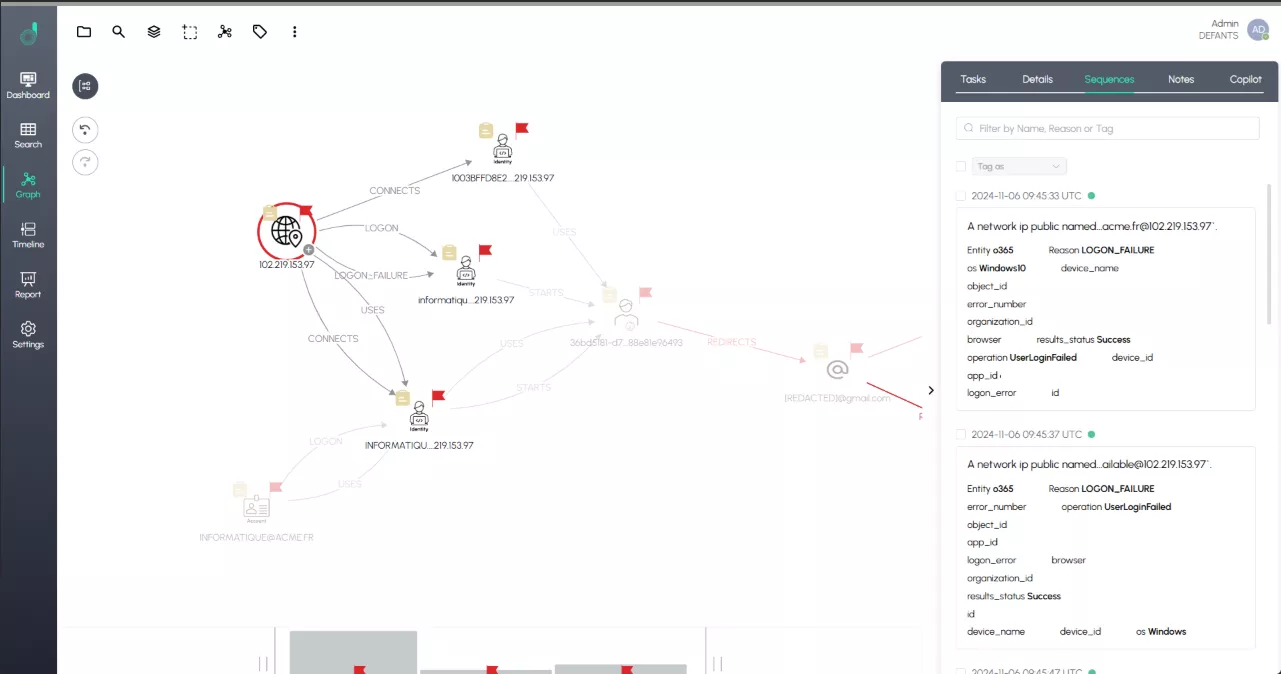Screen dimensions: 1281x674
Task: Switch to the Sequences tab
Action: pyautogui.click(x=1109, y=79)
